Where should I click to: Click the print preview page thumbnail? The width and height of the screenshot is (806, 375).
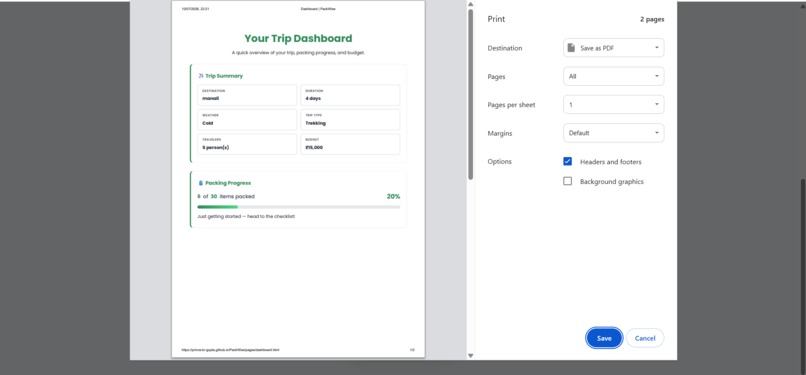pyautogui.click(x=298, y=179)
